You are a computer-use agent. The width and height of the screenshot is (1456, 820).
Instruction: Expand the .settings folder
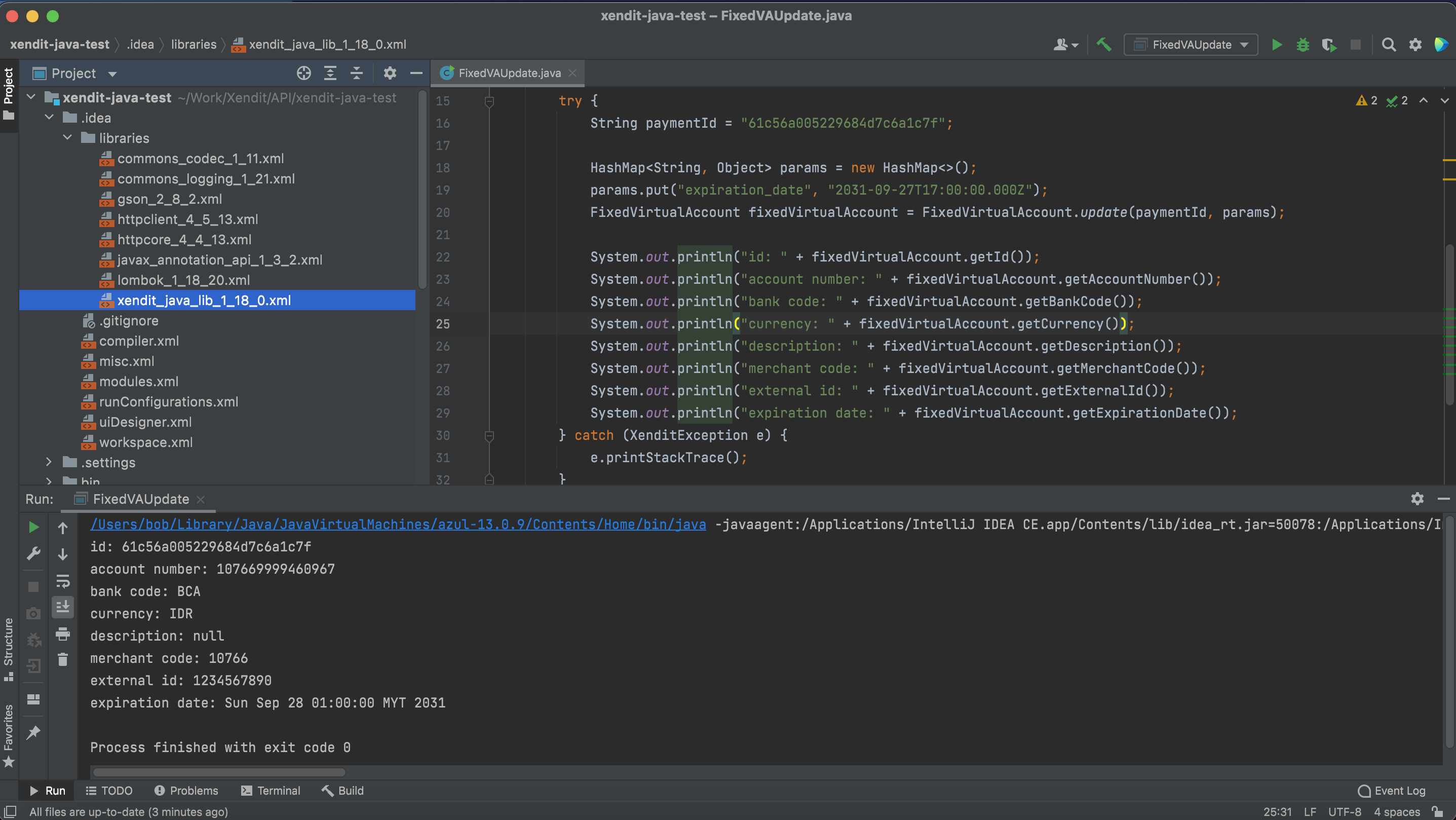point(49,463)
